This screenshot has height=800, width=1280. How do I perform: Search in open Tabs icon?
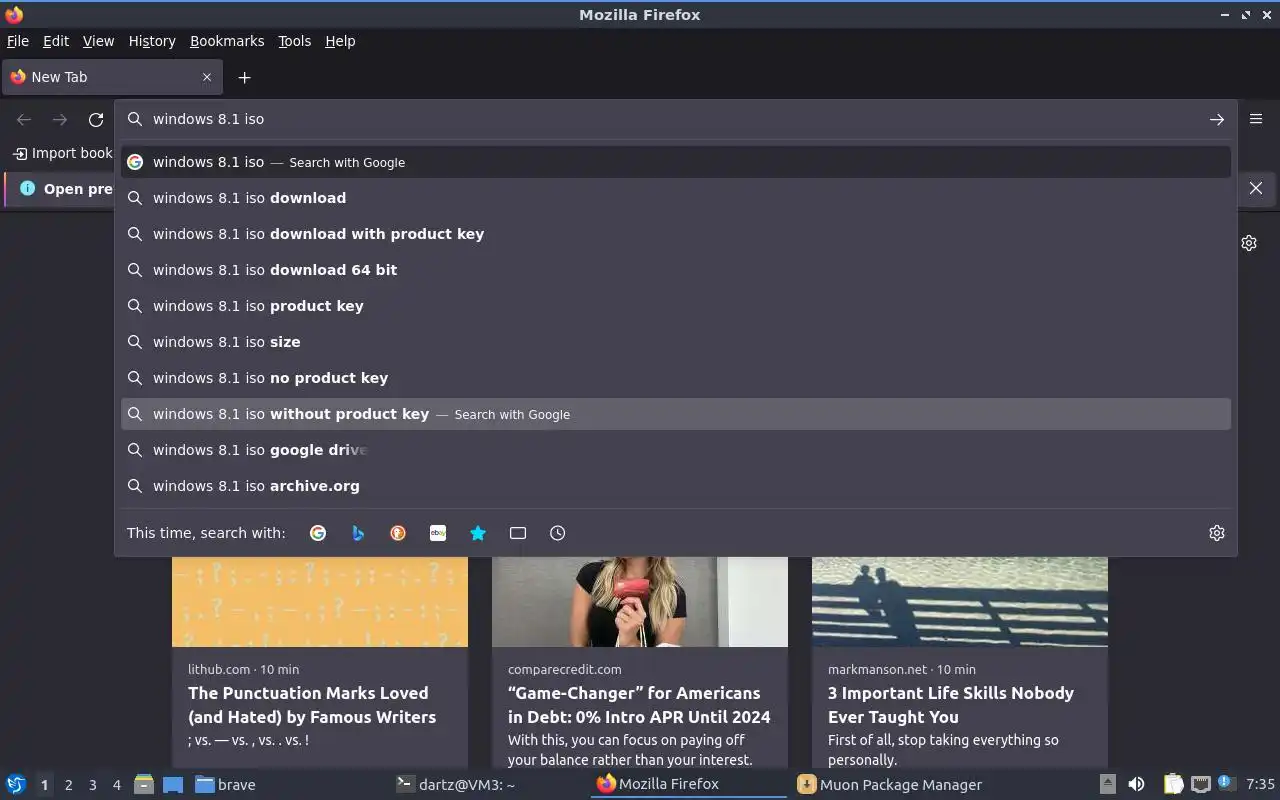coord(518,533)
